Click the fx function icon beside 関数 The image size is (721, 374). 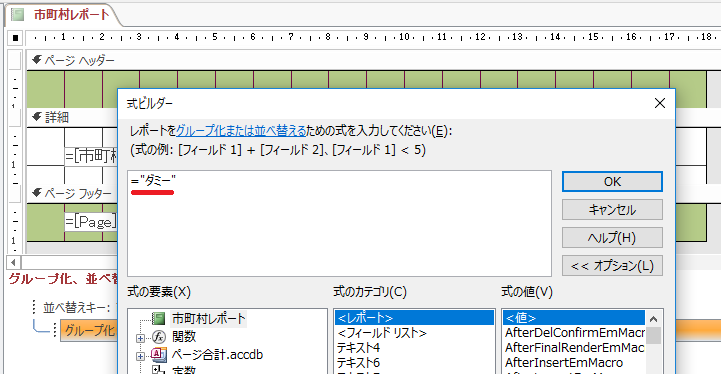point(159,337)
